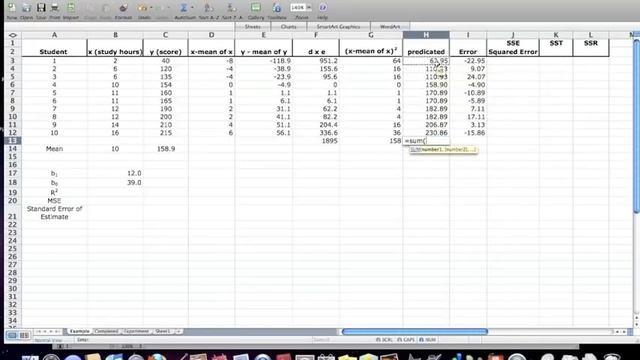
Task: Select row 20 header
Action: 13,200
